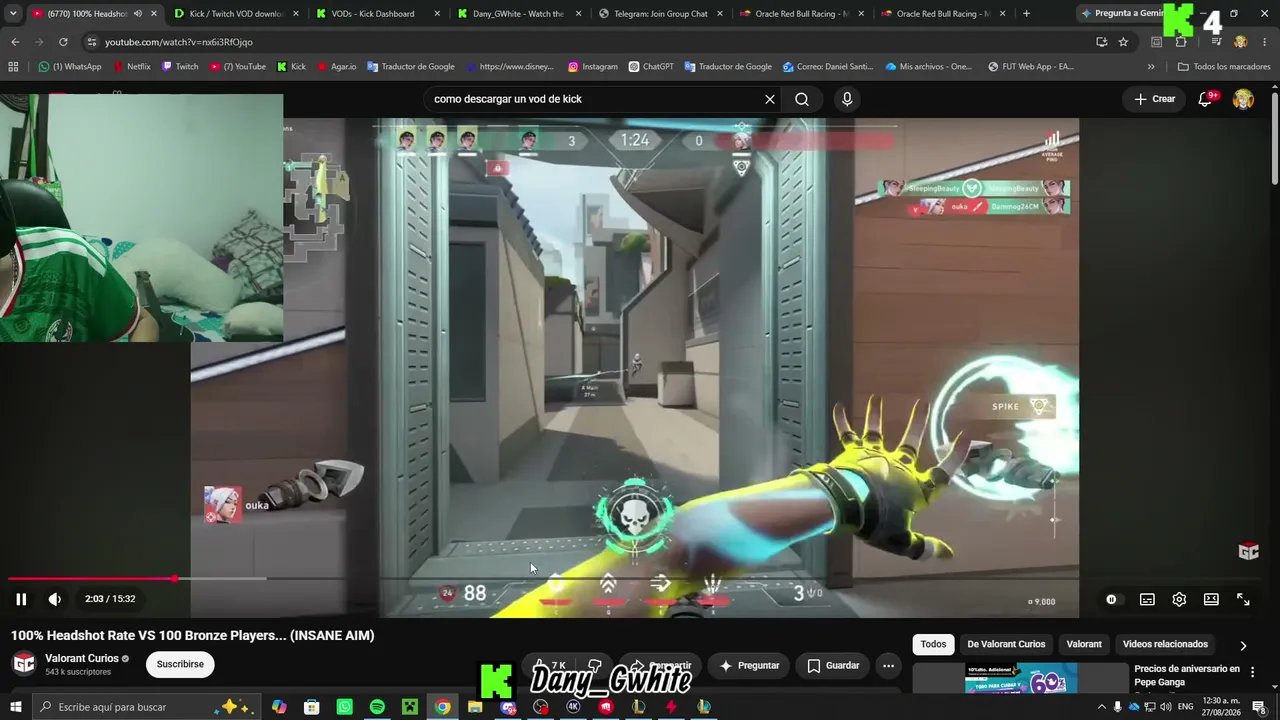The height and width of the screenshot is (720, 1280).
Task: Open the Netflix bookmark
Action: (132, 67)
